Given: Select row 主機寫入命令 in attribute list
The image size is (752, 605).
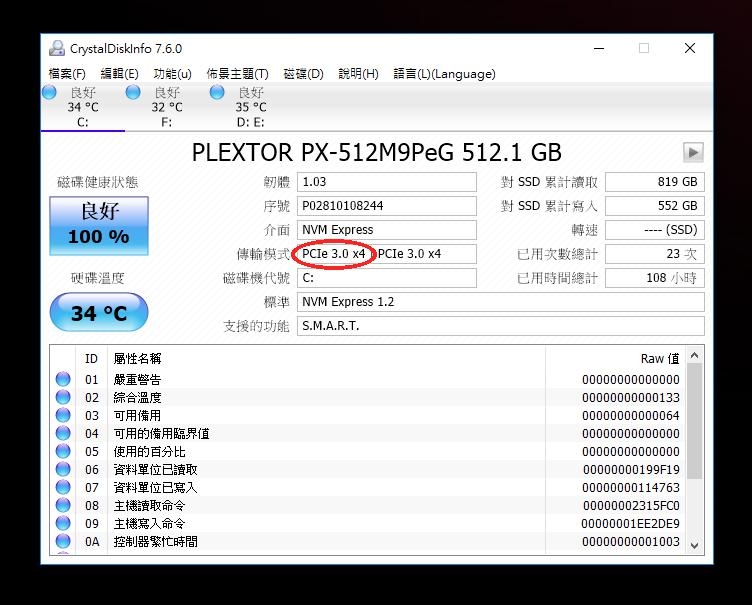Looking at the screenshot, I should [368, 523].
